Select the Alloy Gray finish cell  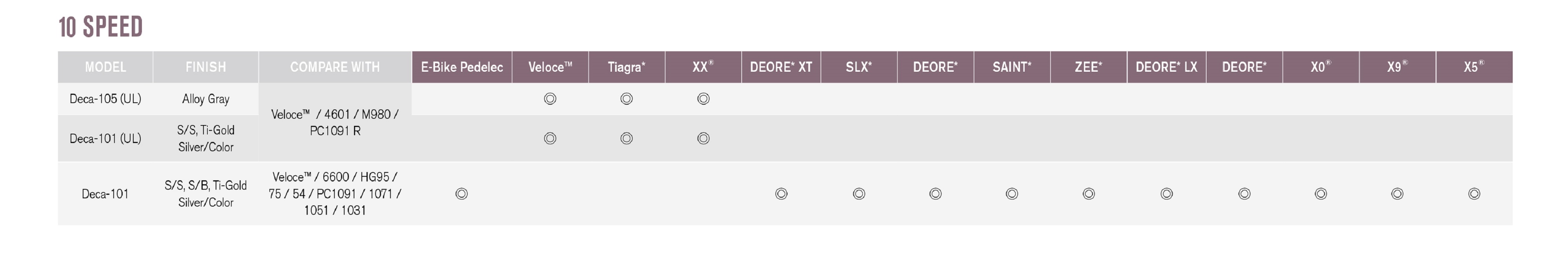[x=206, y=99]
